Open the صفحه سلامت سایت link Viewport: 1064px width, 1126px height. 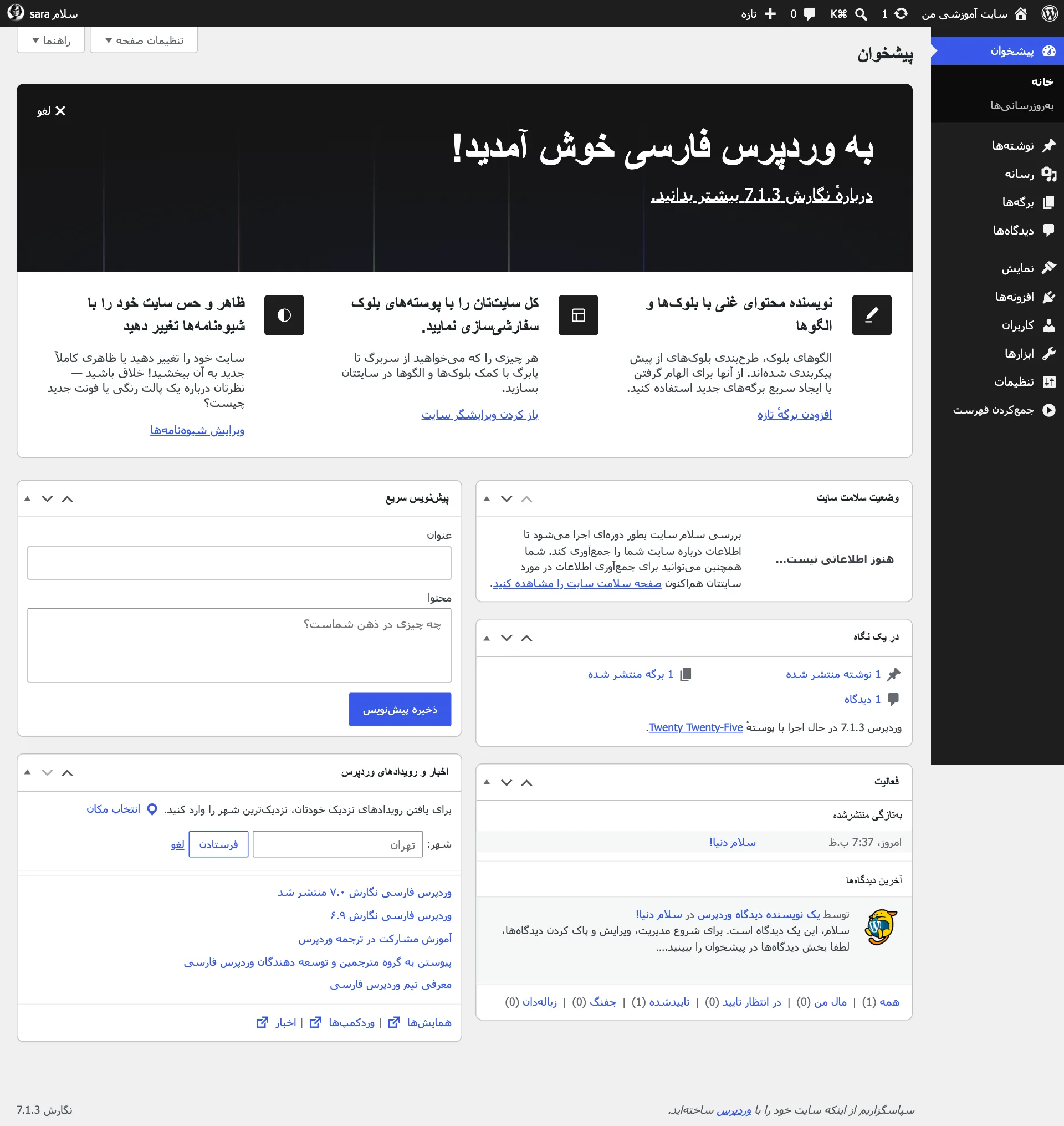(577, 583)
